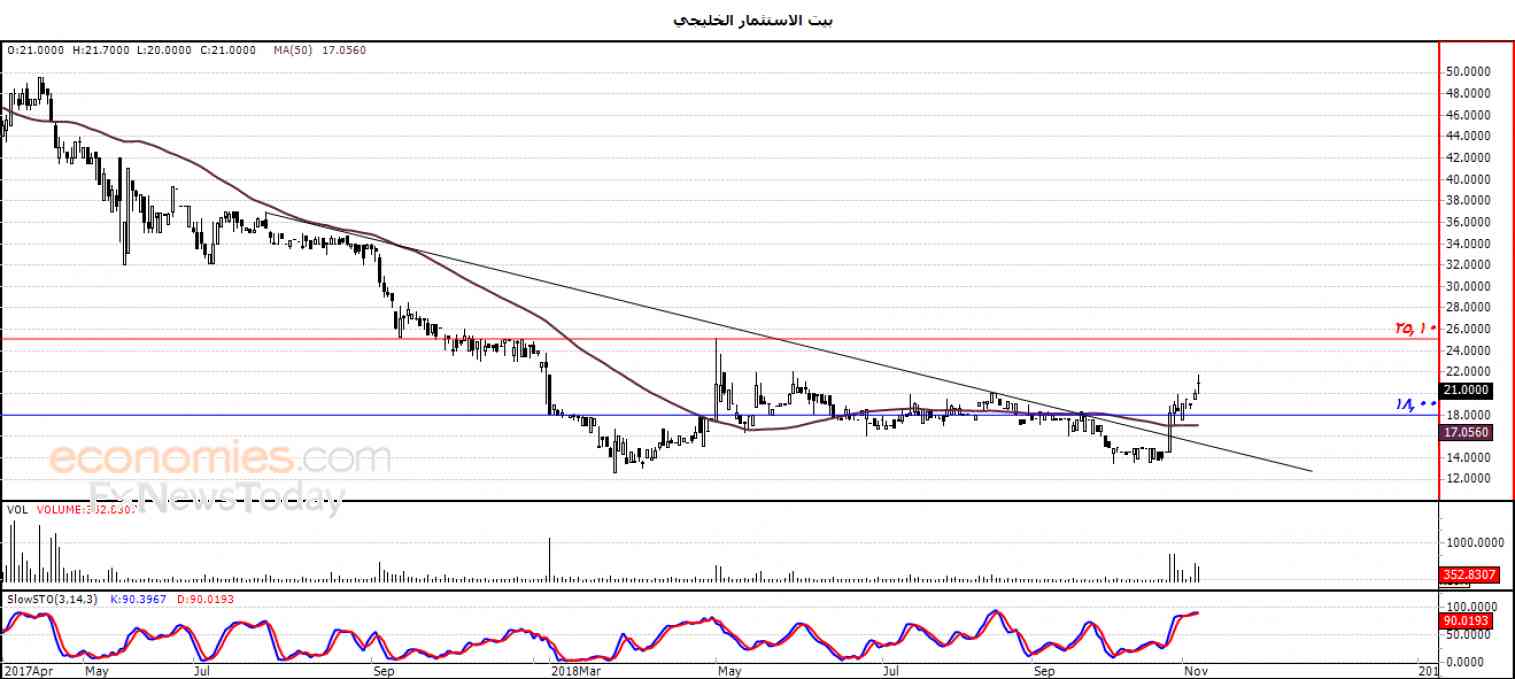The height and width of the screenshot is (679, 1515).
Task: Click the Arabic chart title above the chart
Action: [x=753, y=20]
